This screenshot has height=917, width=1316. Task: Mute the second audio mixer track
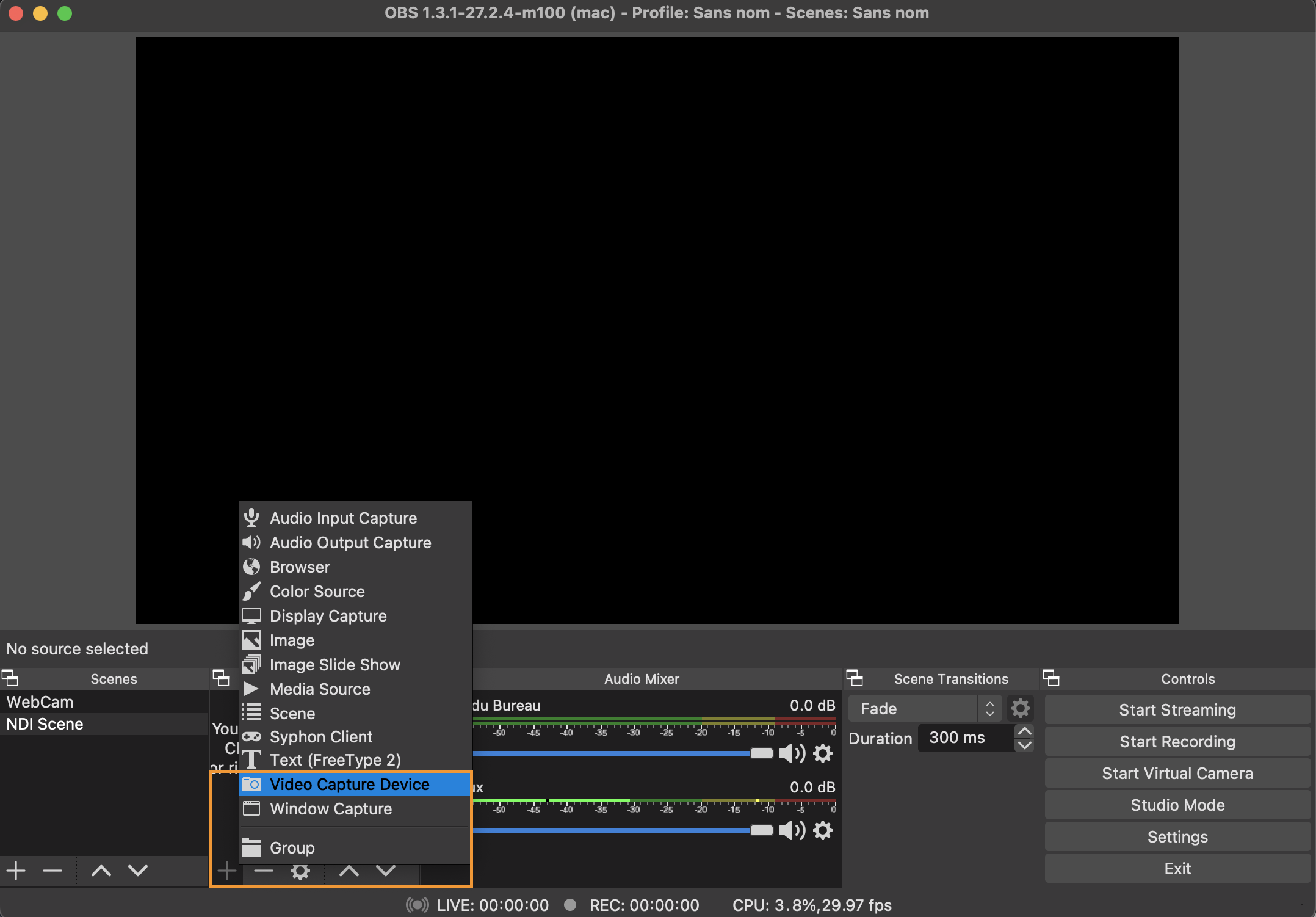point(791,830)
